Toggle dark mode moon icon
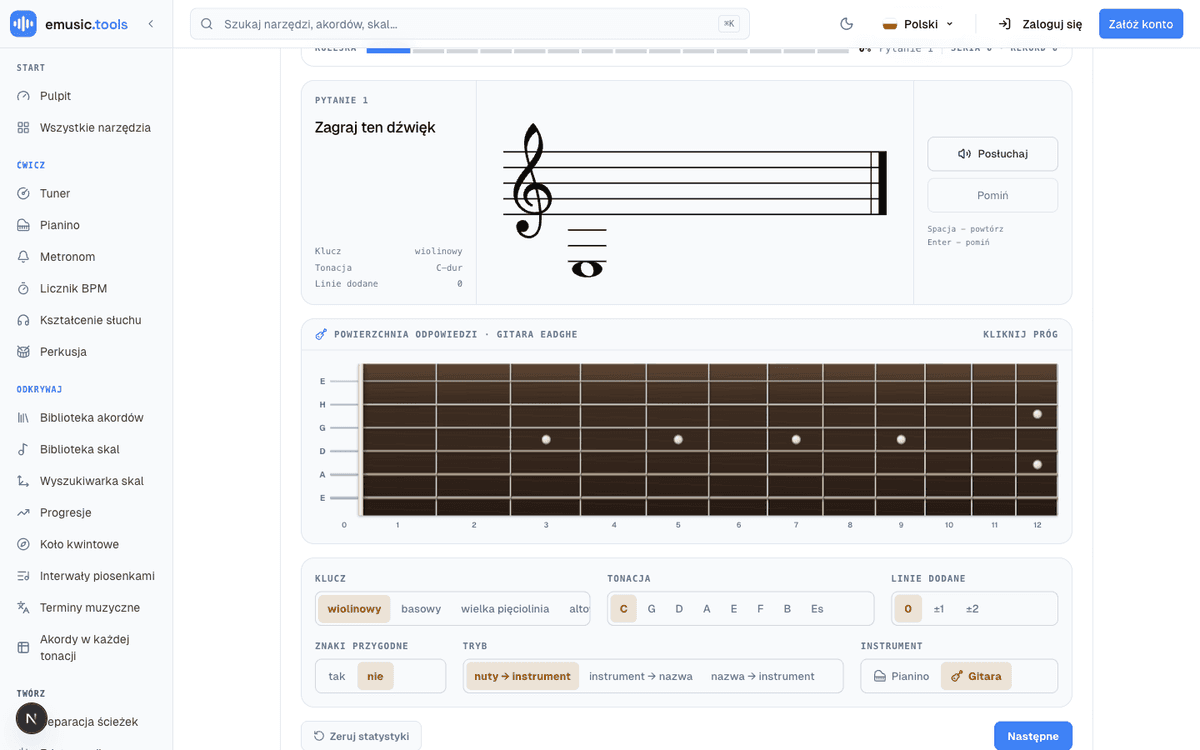This screenshot has width=1200, height=750. tap(846, 24)
